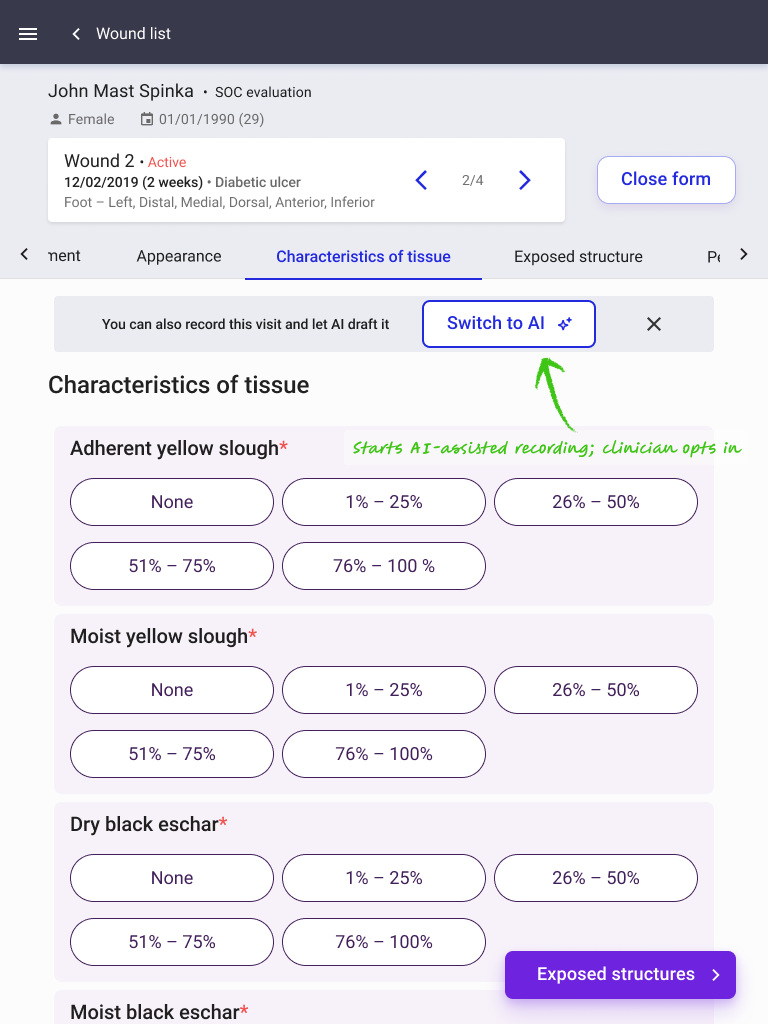Image resolution: width=768 pixels, height=1024 pixels.
Task: Select 1% – 25% for Dry black eschar
Action: [384, 878]
